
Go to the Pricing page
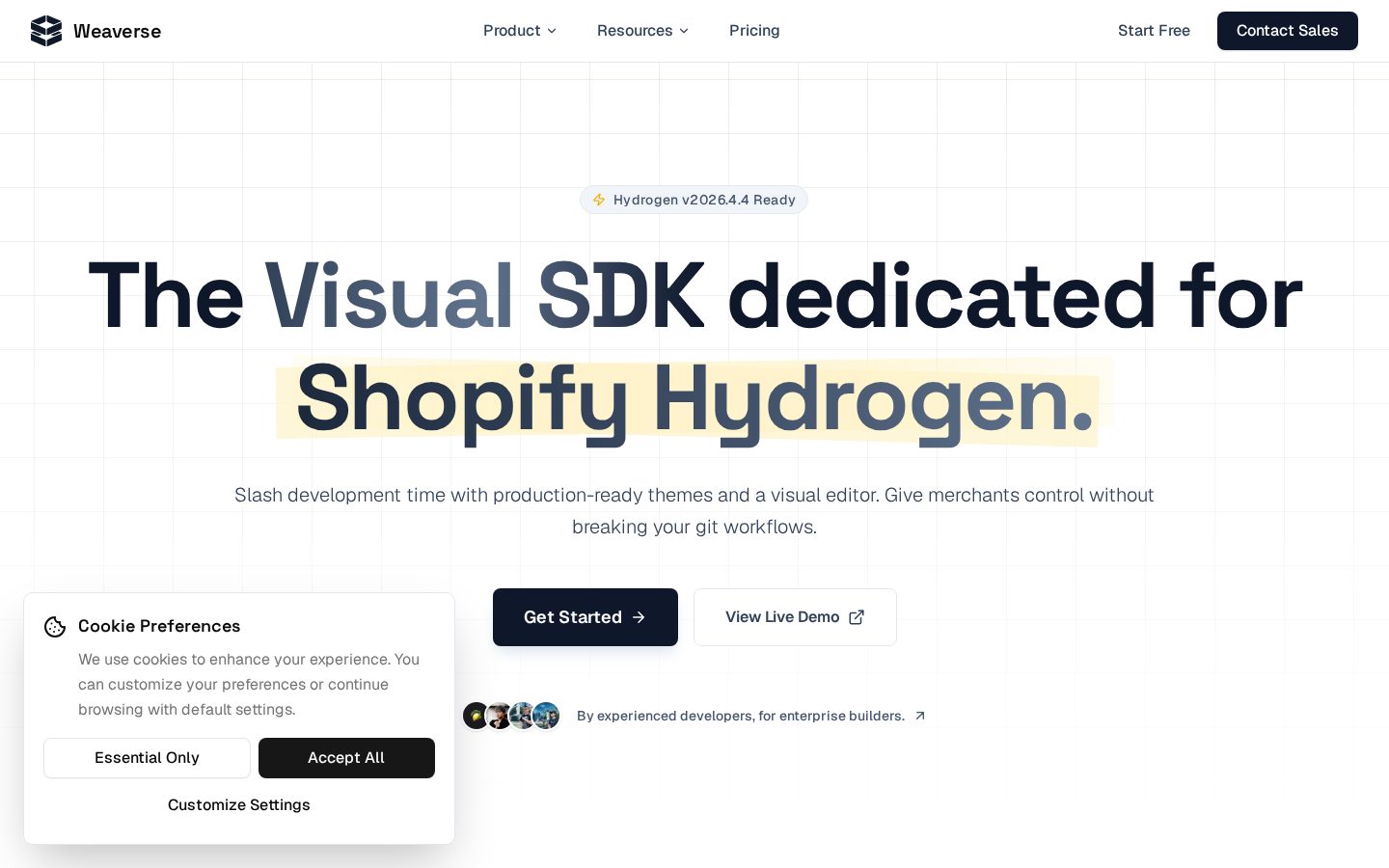(x=754, y=31)
